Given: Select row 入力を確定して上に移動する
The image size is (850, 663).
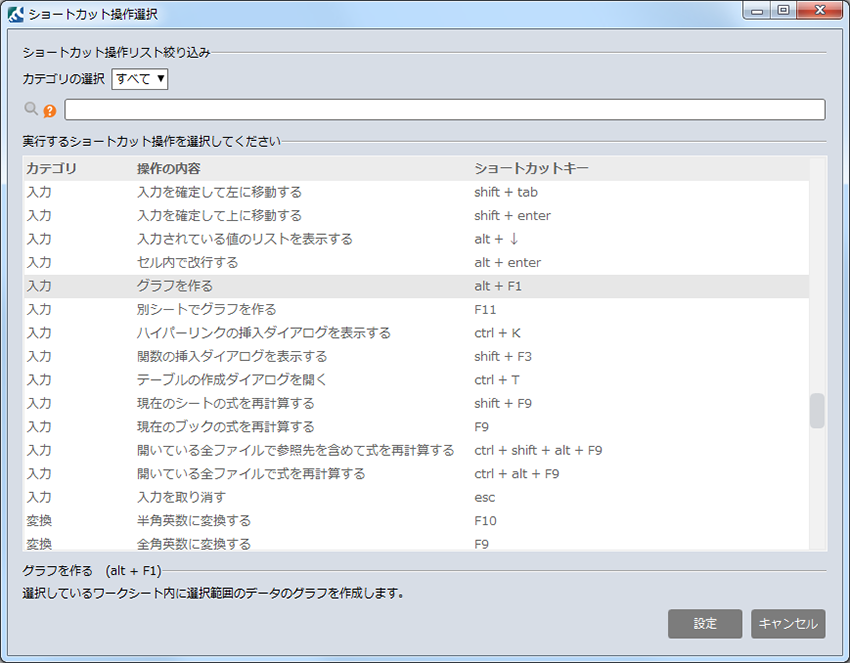Looking at the screenshot, I should [x=416, y=215].
